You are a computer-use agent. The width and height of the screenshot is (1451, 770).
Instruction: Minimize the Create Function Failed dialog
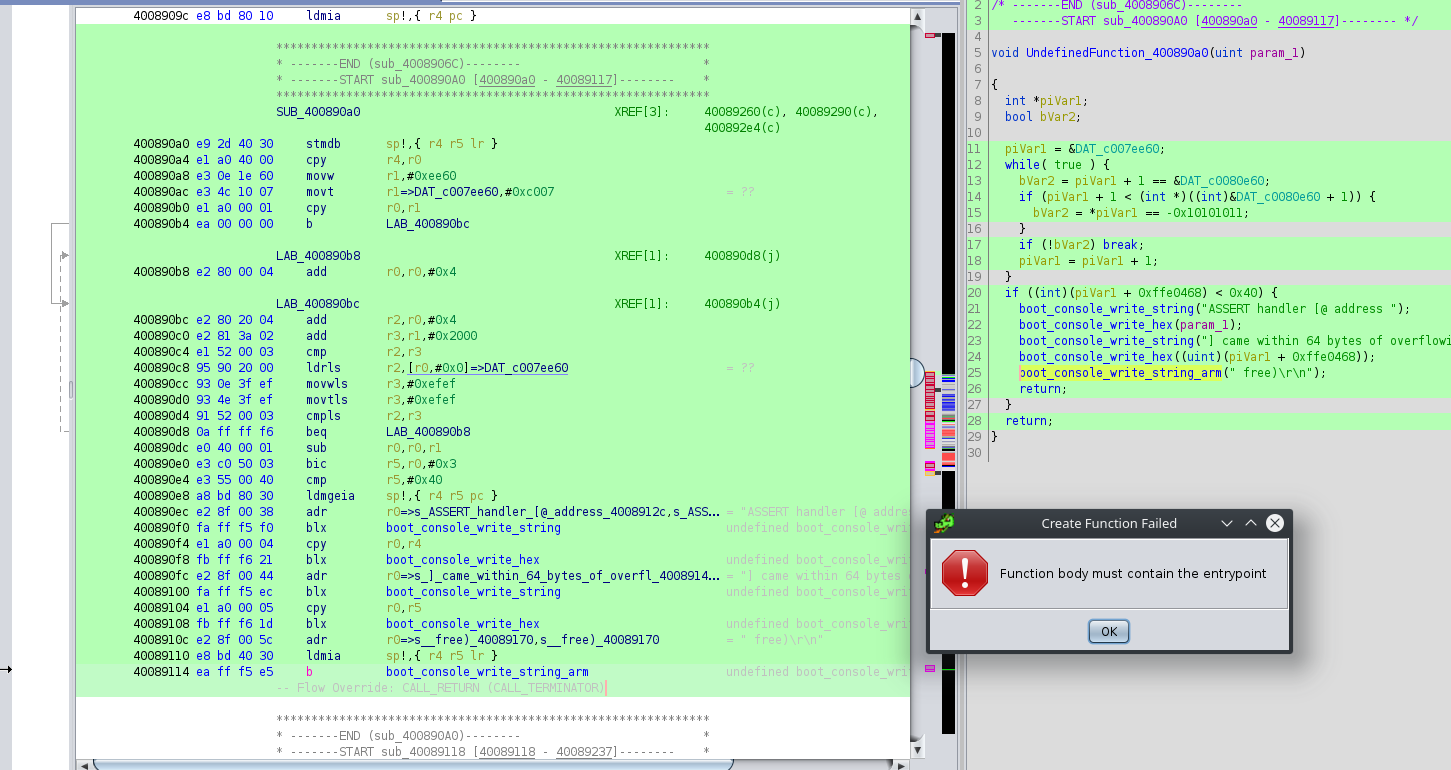[1227, 523]
